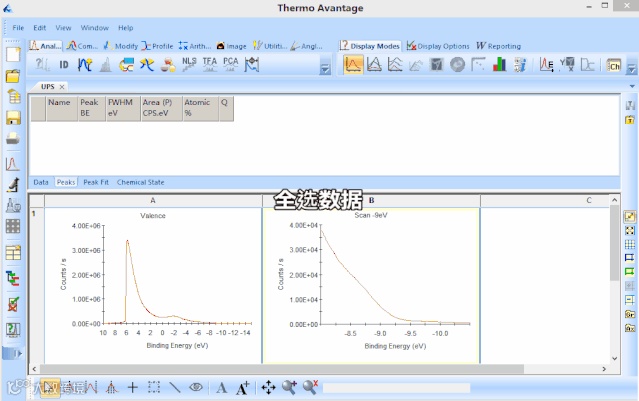Screen dimensions: 639x401
Task: Close the UPS document tab
Action: (62, 87)
